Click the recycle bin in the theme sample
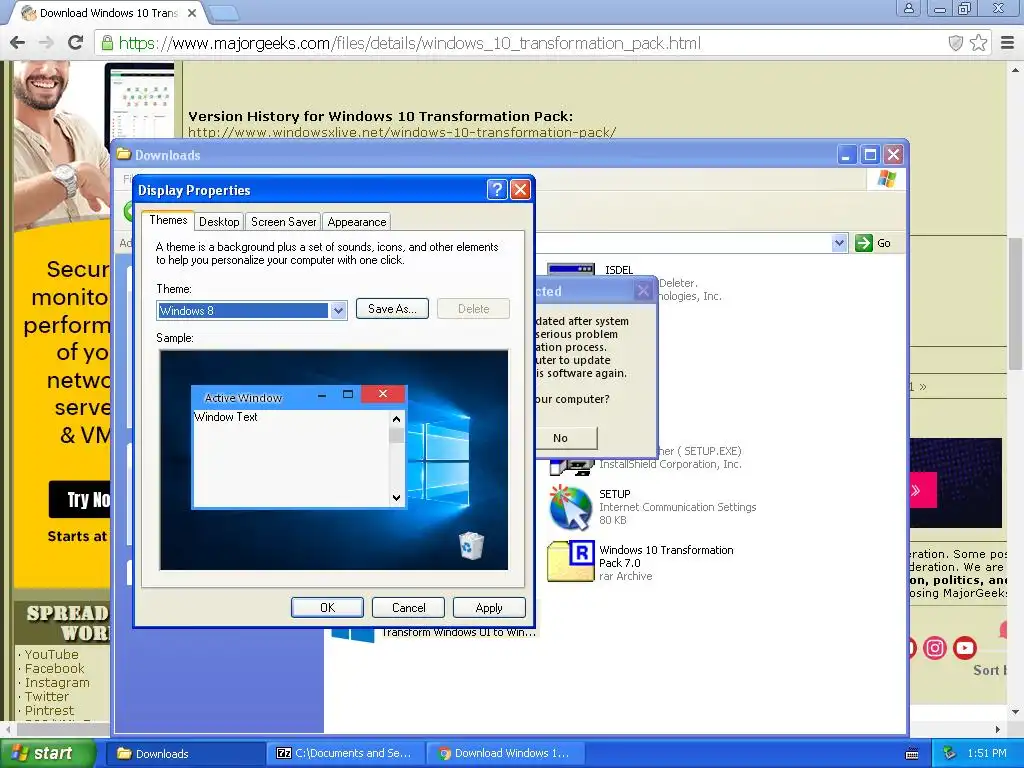Screen dimensions: 1024x768 click(x=471, y=545)
